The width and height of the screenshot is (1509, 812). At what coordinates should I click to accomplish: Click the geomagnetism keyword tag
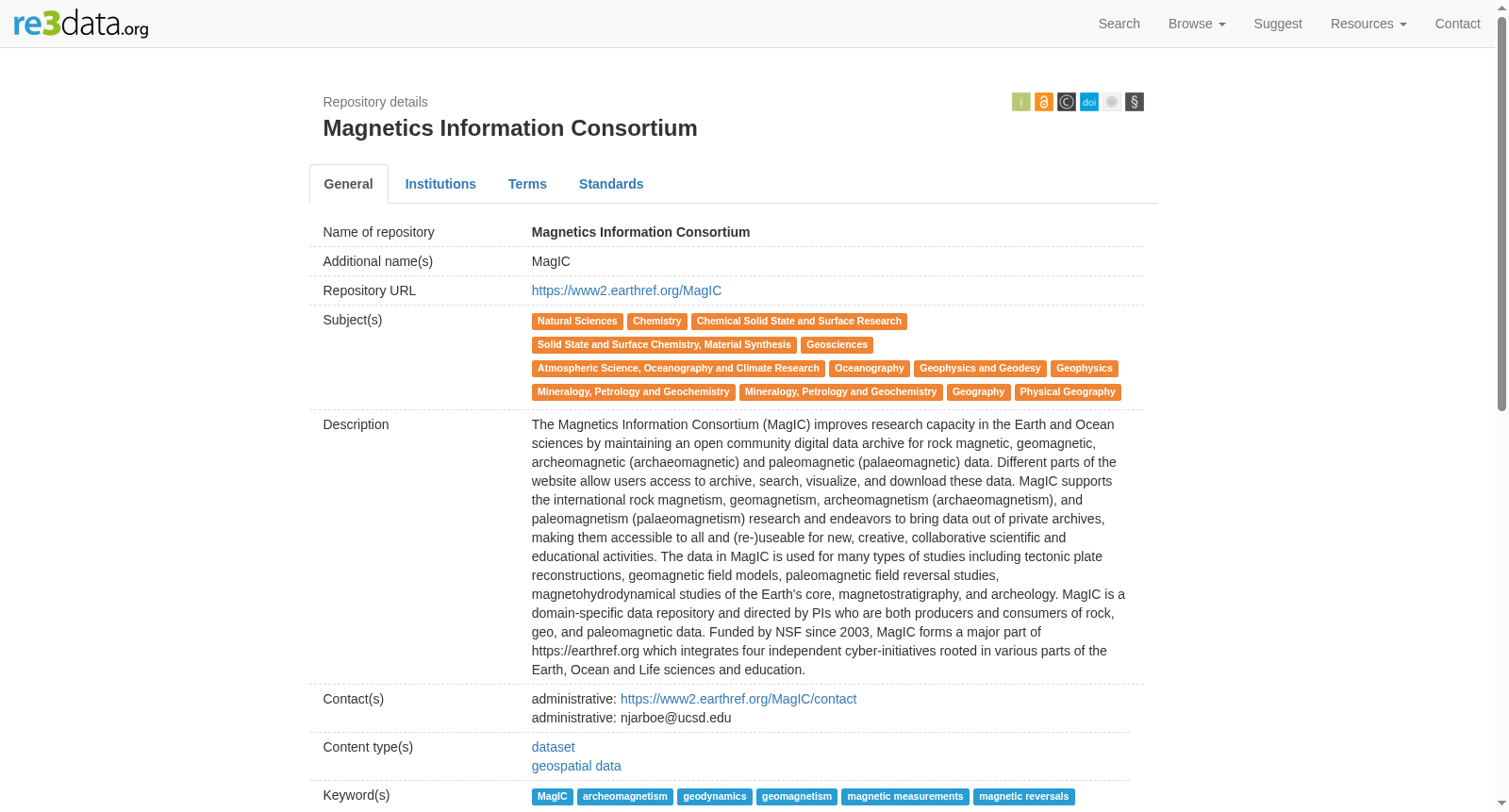(x=797, y=797)
